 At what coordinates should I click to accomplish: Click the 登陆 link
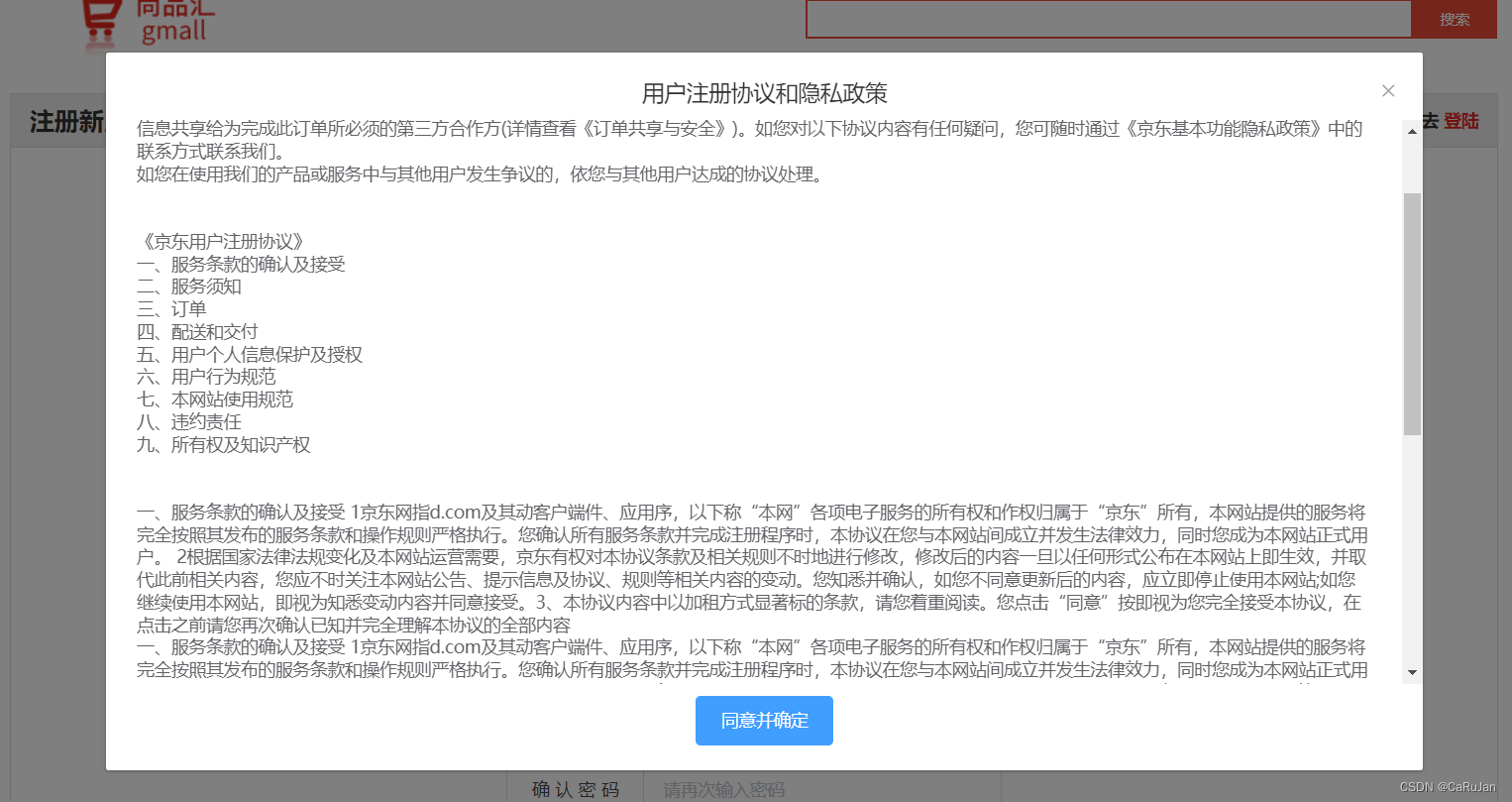[x=1460, y=121]
